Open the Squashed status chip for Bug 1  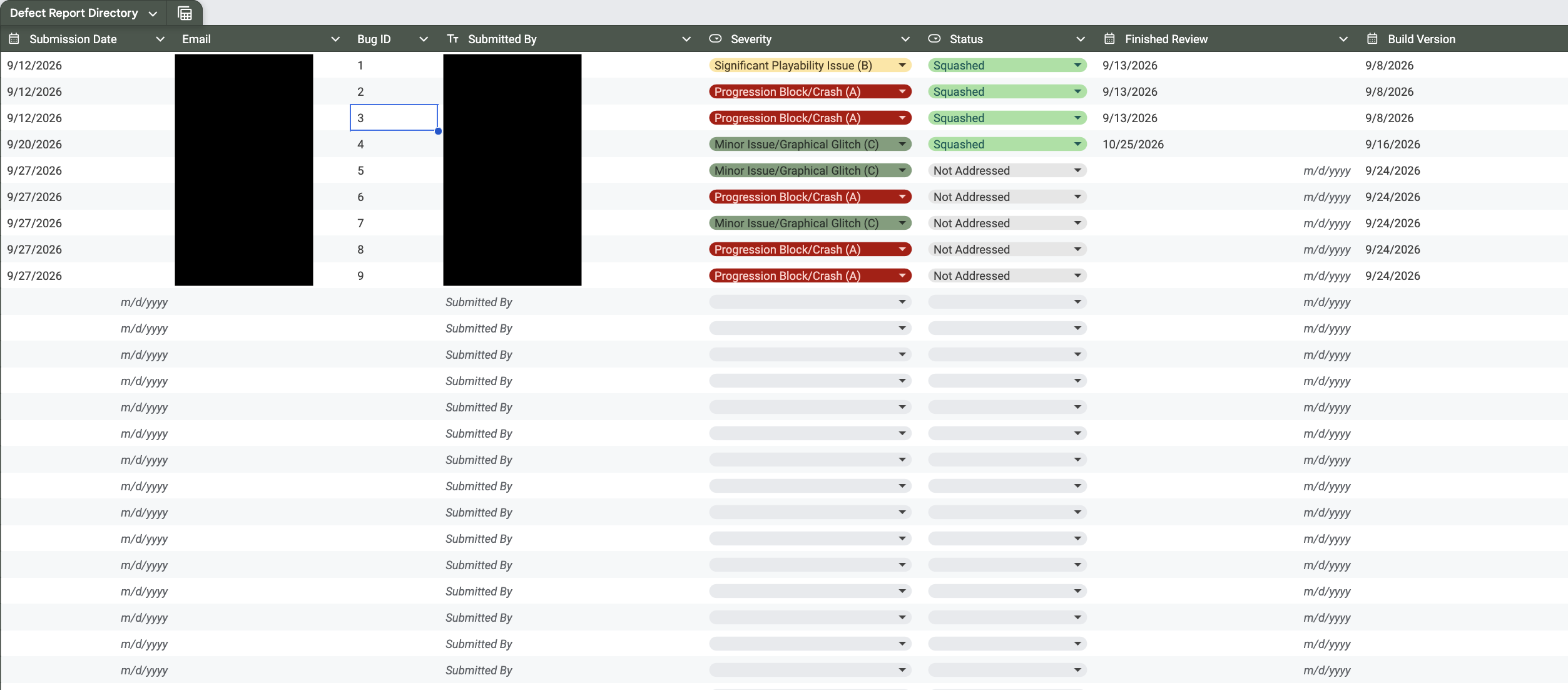(x=1007, y=65)
